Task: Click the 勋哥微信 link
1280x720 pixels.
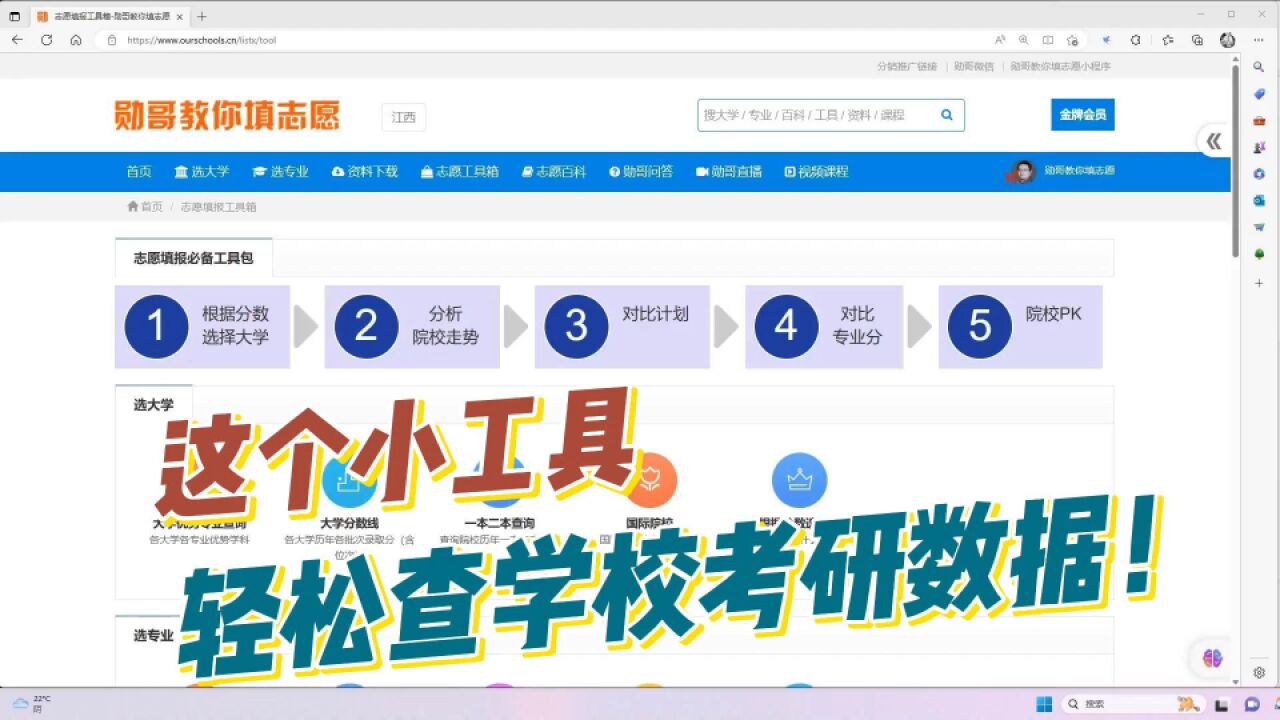Action: pos(974,66)
